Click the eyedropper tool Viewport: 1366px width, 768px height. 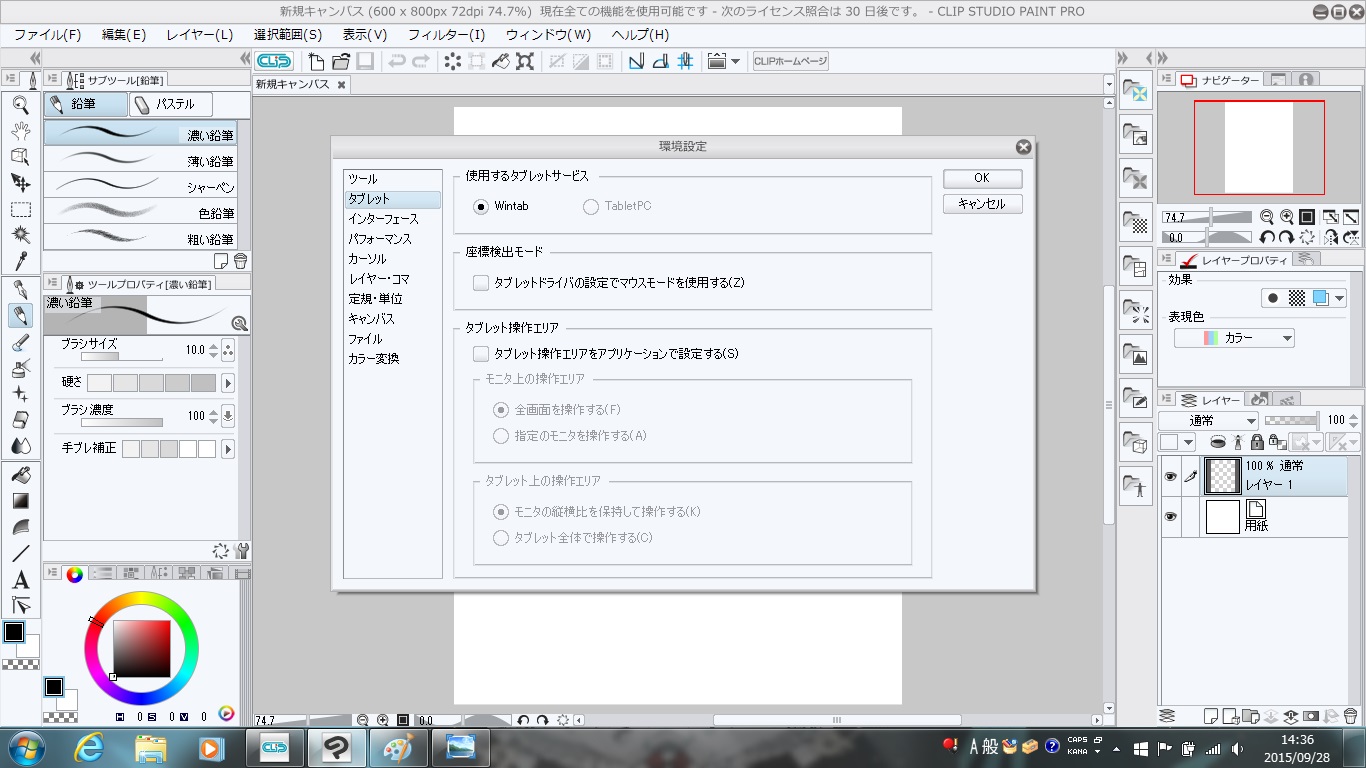click(20, 262)
